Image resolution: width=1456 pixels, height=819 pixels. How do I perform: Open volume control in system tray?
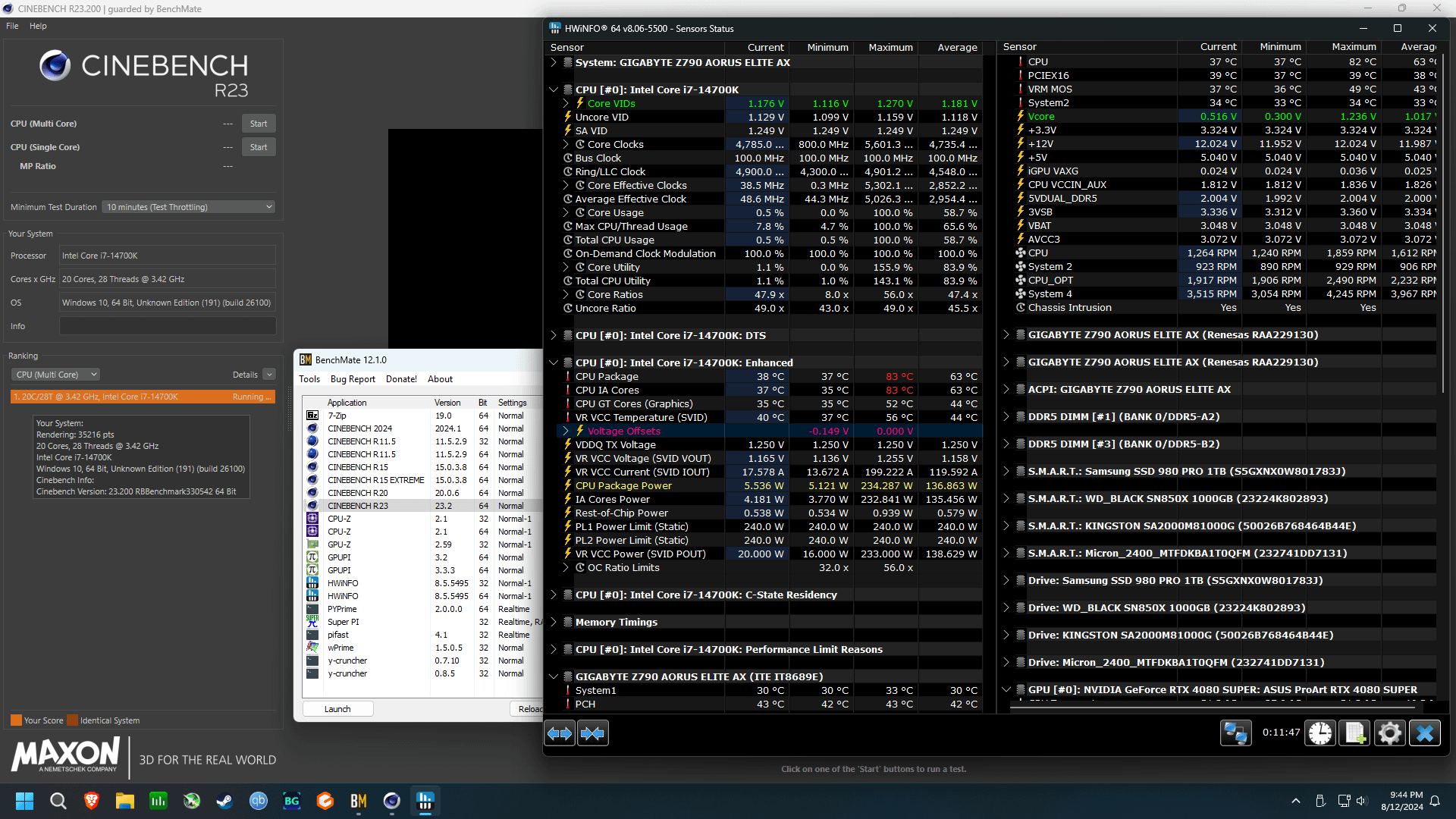(x=1361, y=801)
